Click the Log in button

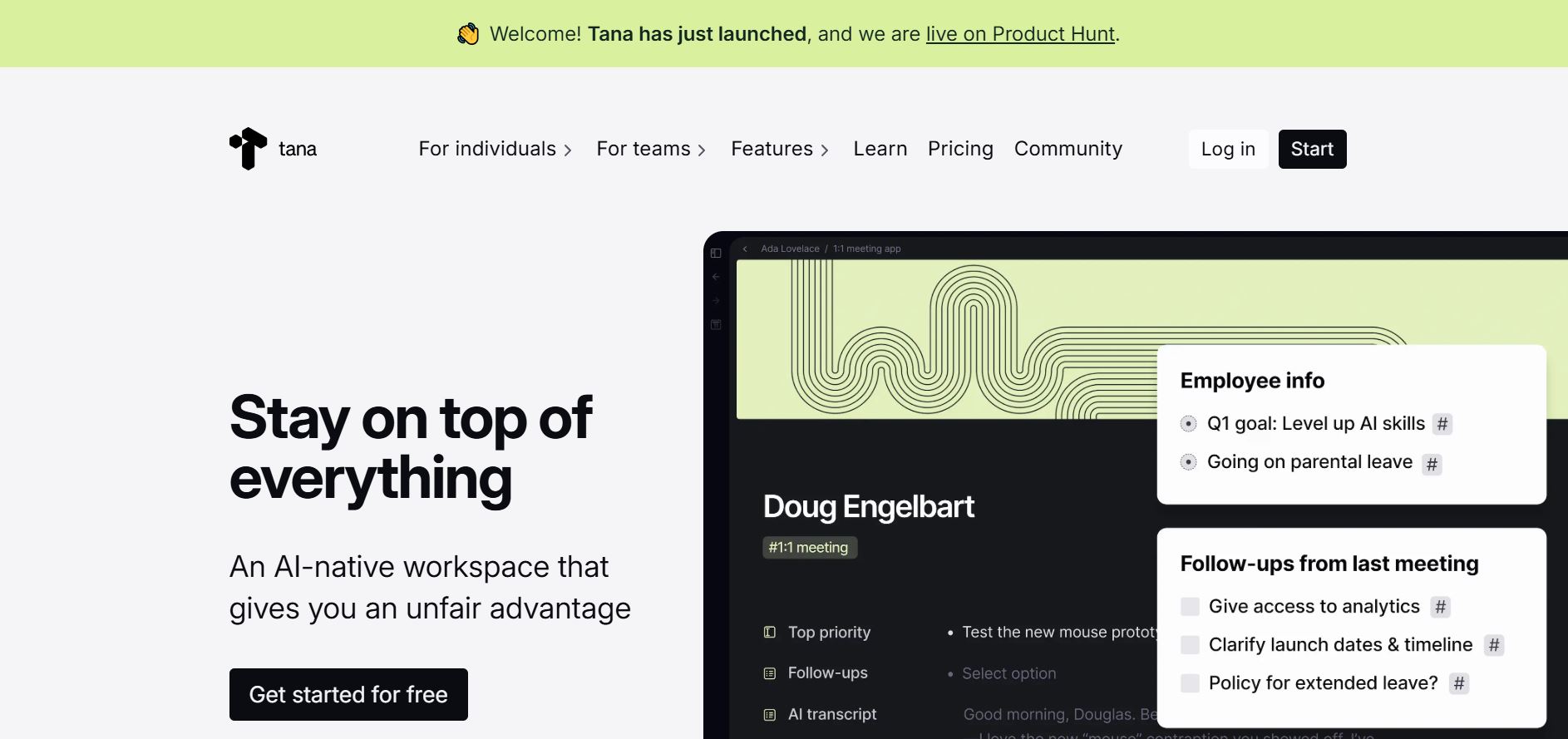tap(1228, 149)
